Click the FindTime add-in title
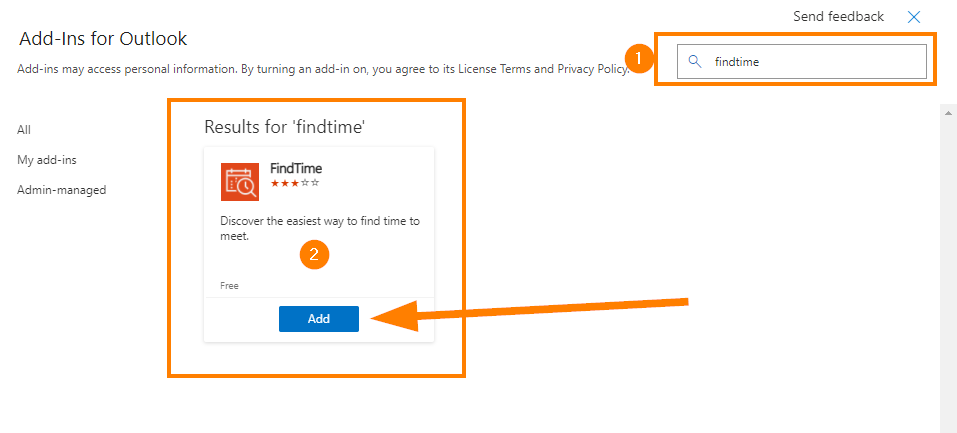Image resolution: width=957 pixels, height=433 pixels. pyautogui.click(x=296, y=169)
